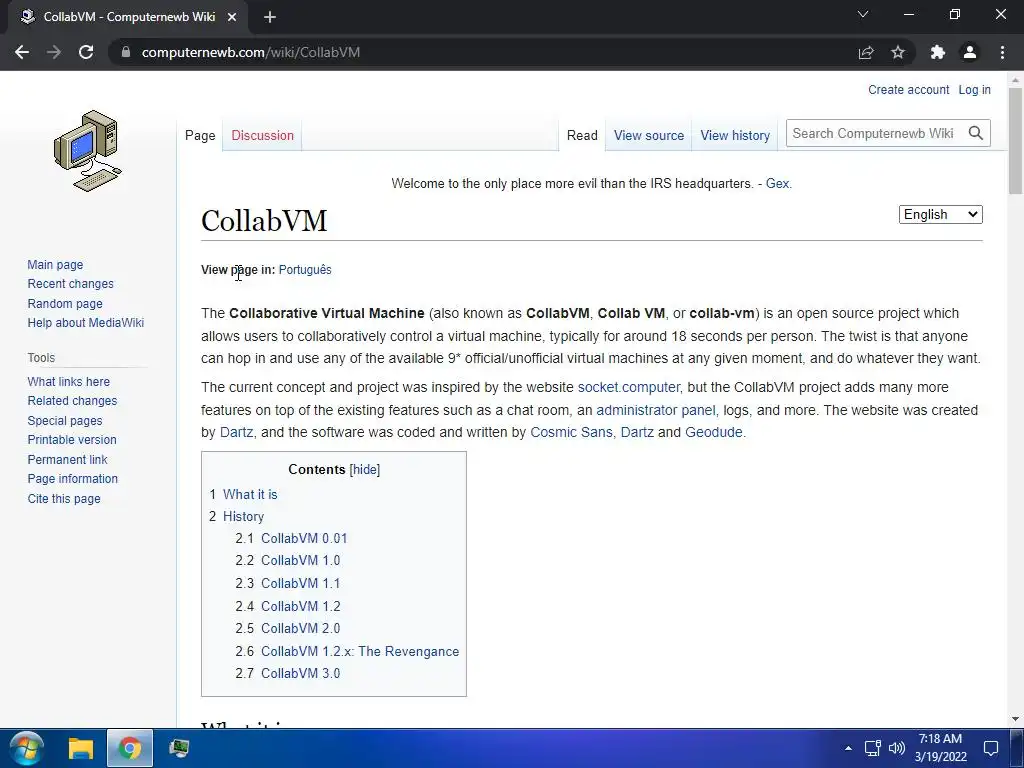The image size is (1024, 768).
Task: Open File Explorer from the taskbar
Action: 82,748
